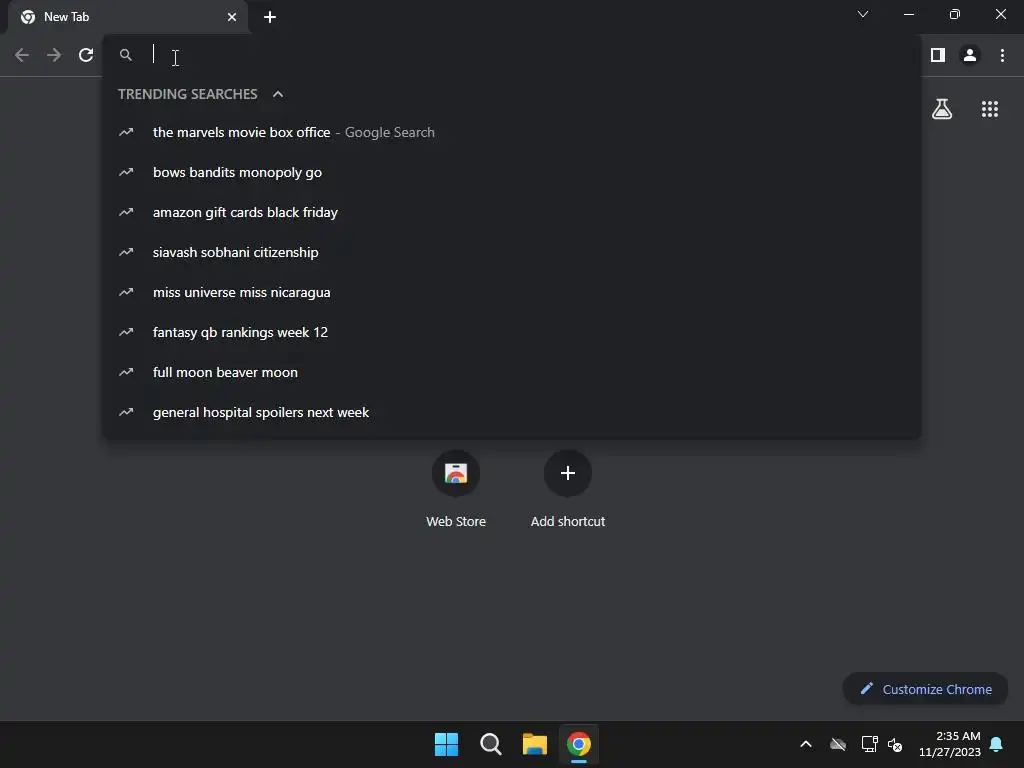Open Customize Chrome panel

point(925,689)
